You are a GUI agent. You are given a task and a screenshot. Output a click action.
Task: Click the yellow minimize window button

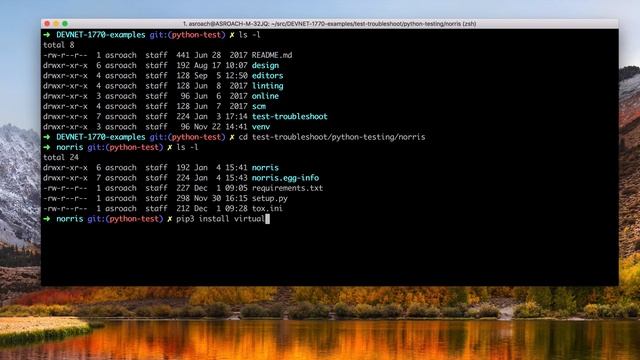pos(56,24)
